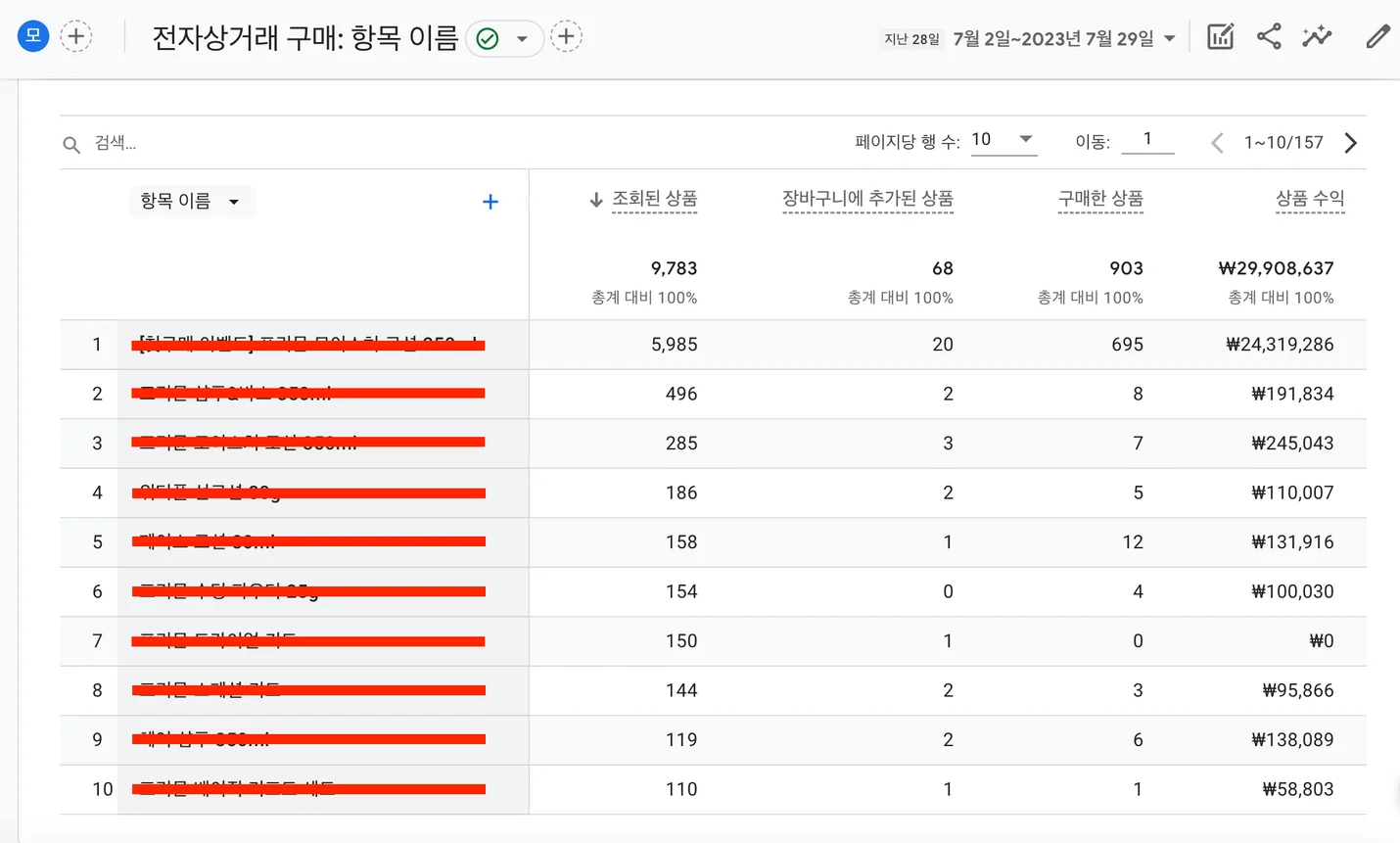Click the ₩138,089 revenue cell
The image size is (1400, 843).
click(x=1292, y=740)
